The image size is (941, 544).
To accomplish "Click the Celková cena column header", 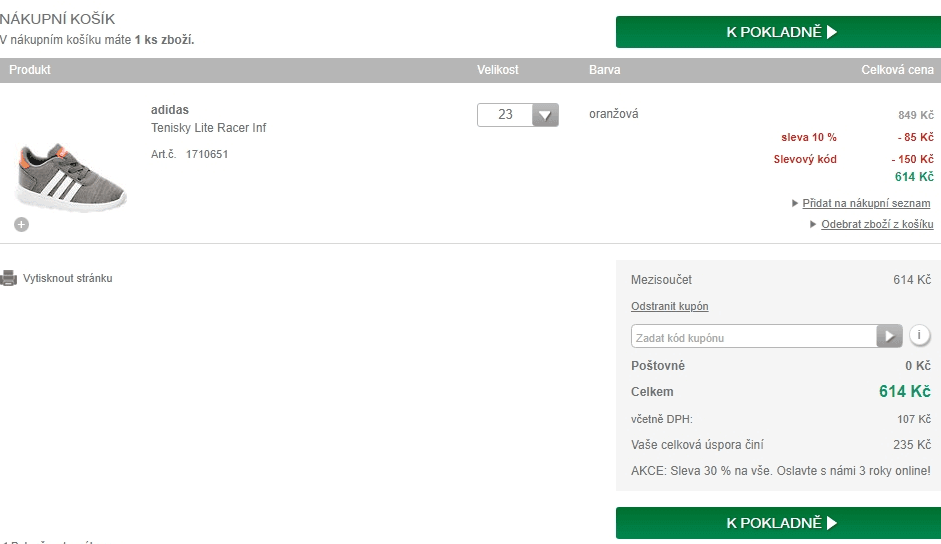I will point(897,70).
